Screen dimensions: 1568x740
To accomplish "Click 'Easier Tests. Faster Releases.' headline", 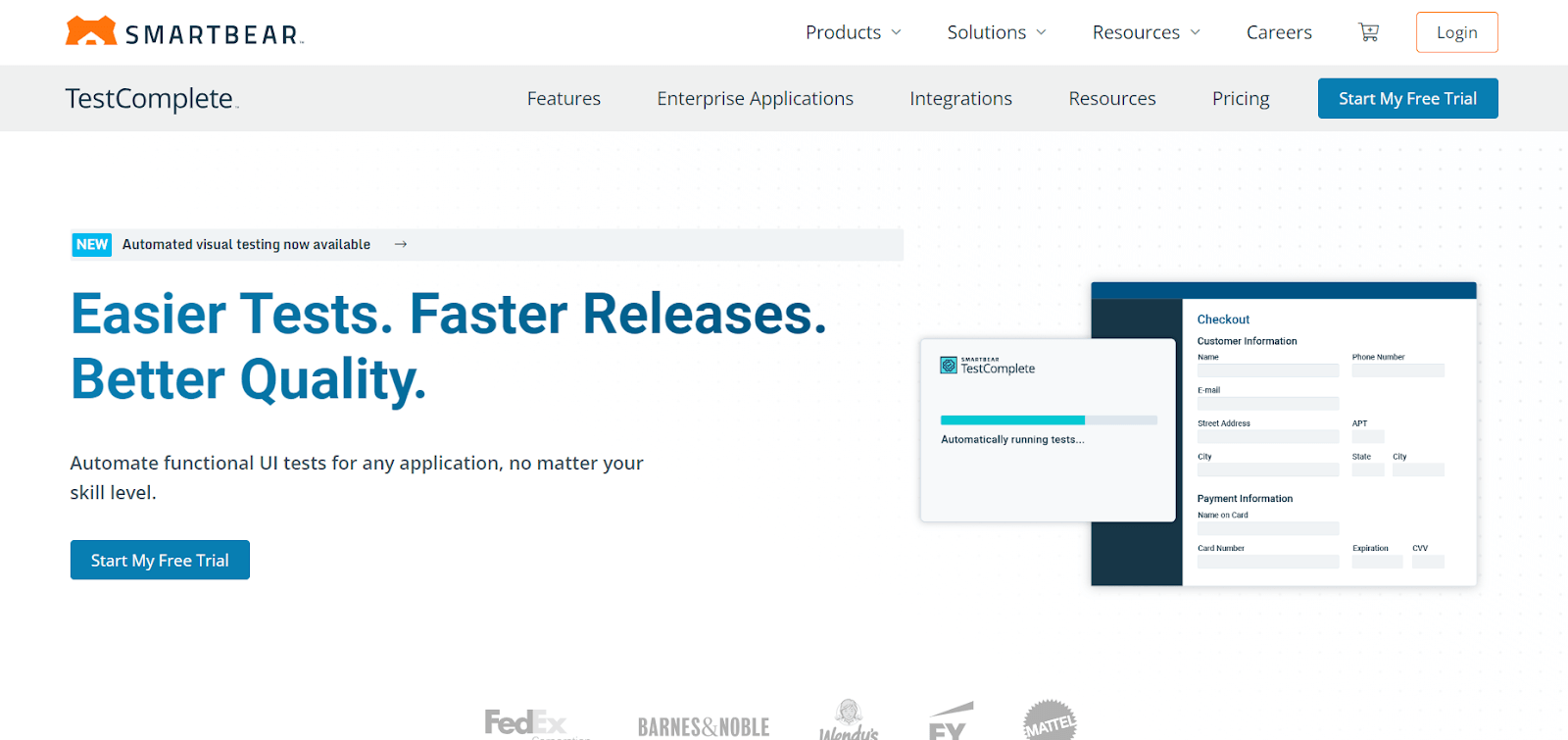I will tap(449, 315).
